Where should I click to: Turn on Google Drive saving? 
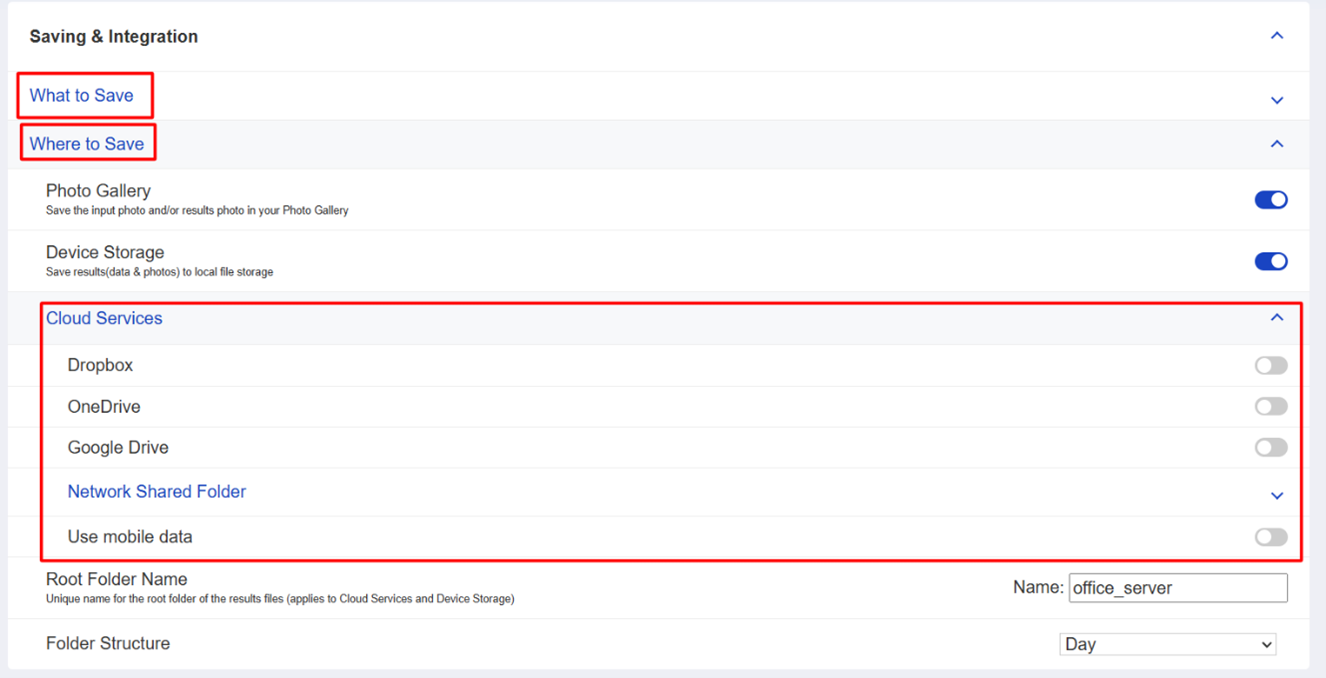[1270, 448]
